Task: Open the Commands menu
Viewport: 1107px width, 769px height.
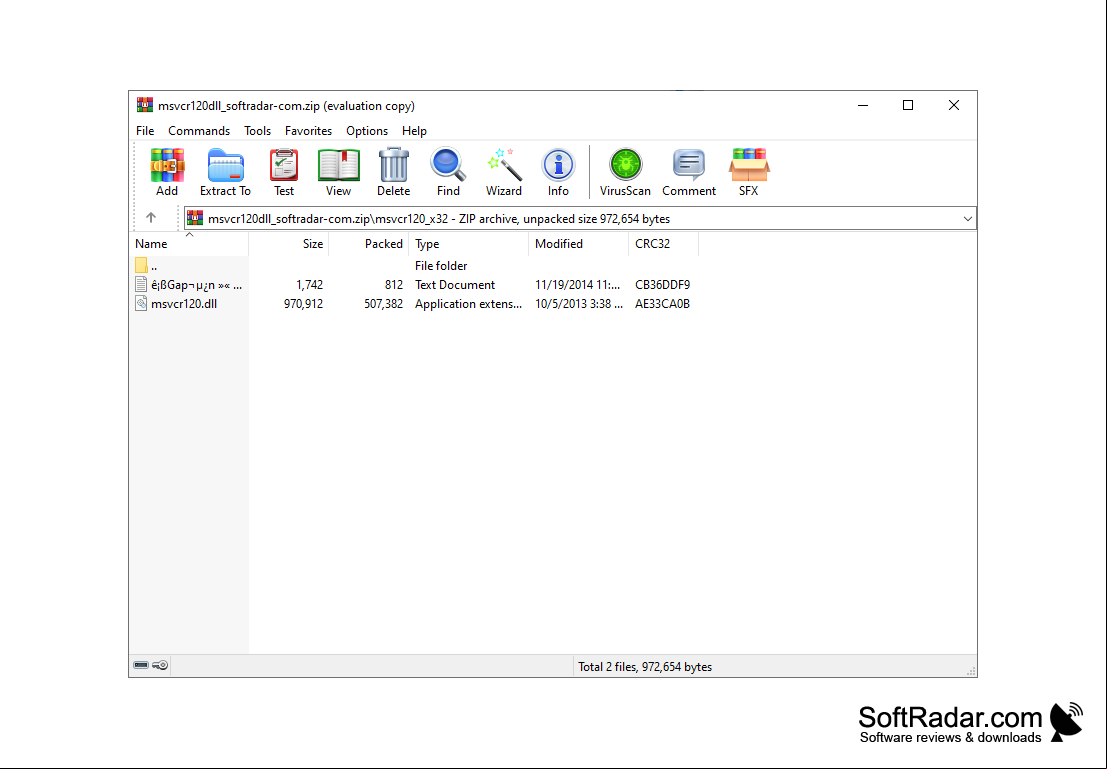Action: pos(199,131)
